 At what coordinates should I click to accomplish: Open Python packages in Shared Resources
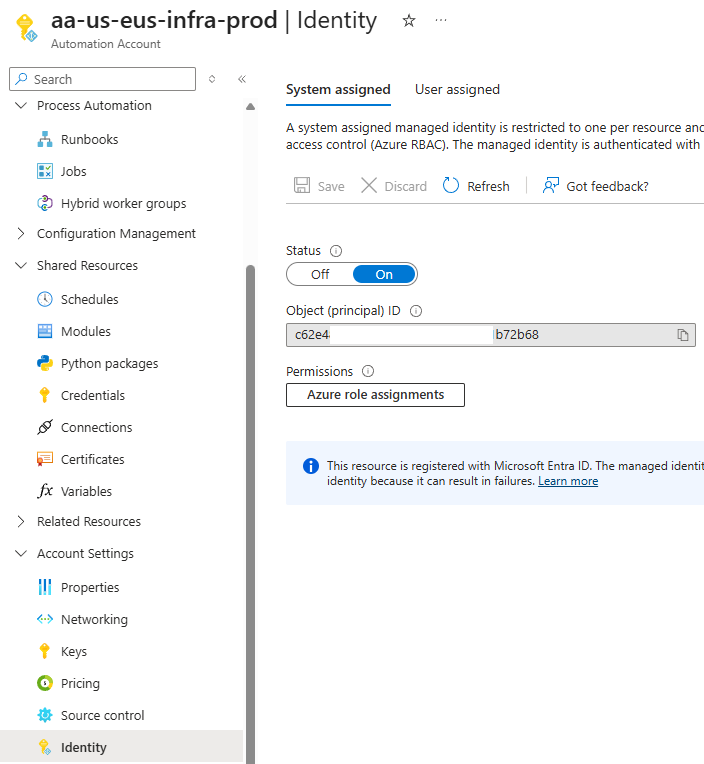pos(109,363)
